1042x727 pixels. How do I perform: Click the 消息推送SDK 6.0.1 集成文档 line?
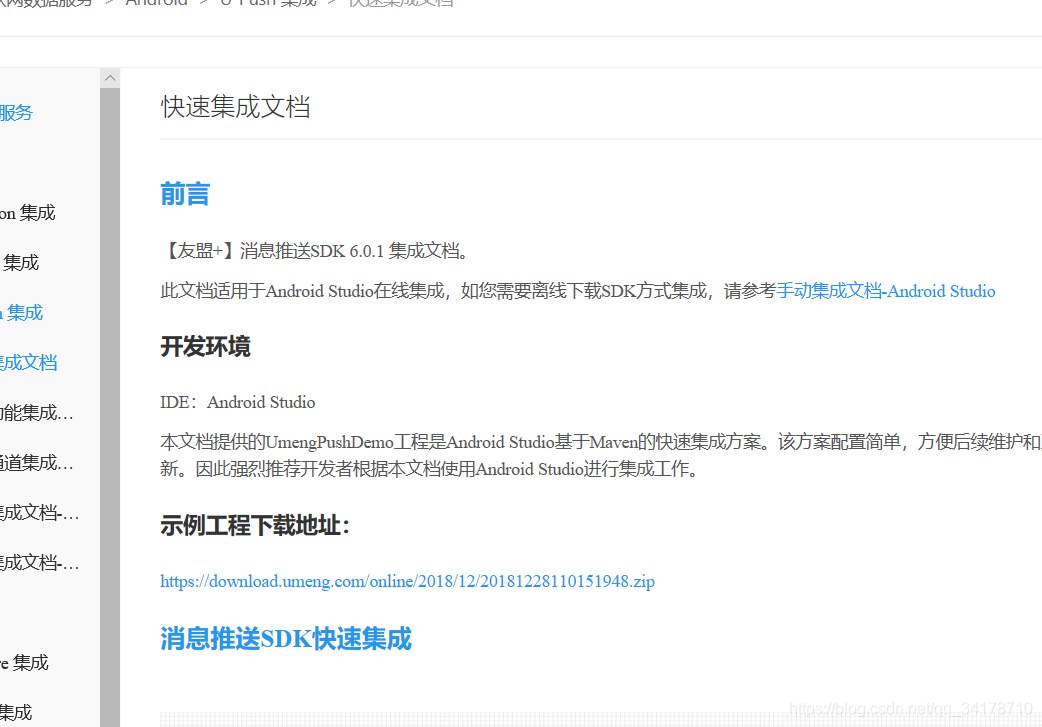point(316,251)
